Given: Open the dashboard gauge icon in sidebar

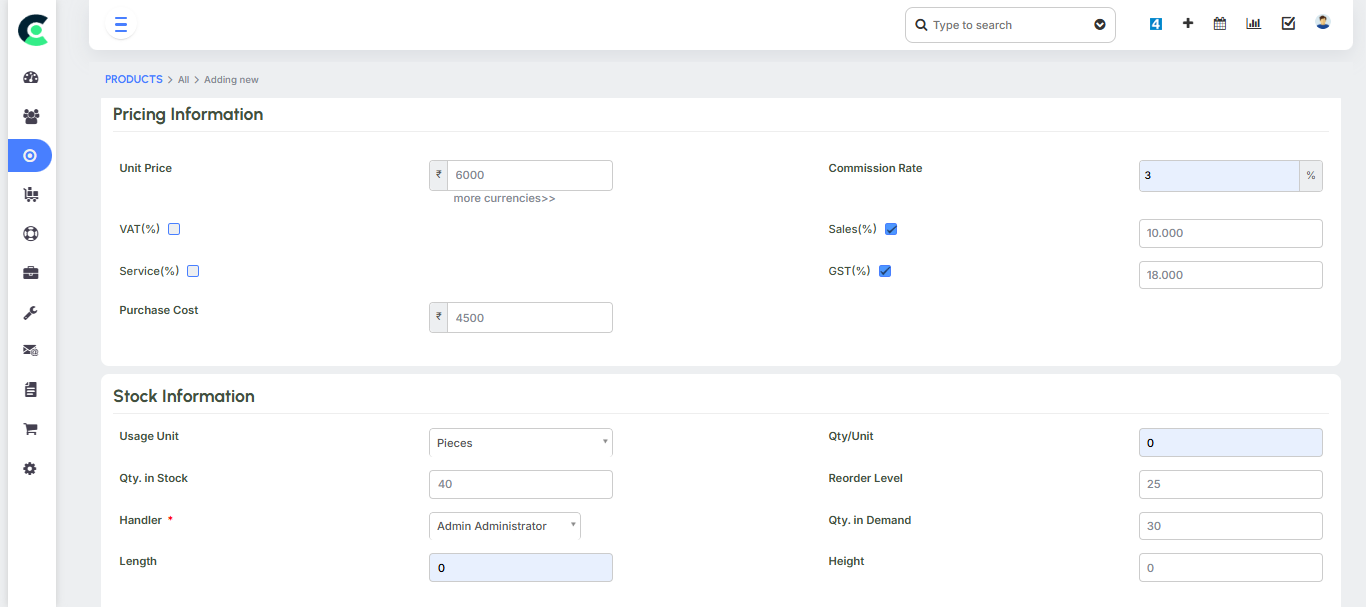Looking at the screenshot, I should point(30,77).
